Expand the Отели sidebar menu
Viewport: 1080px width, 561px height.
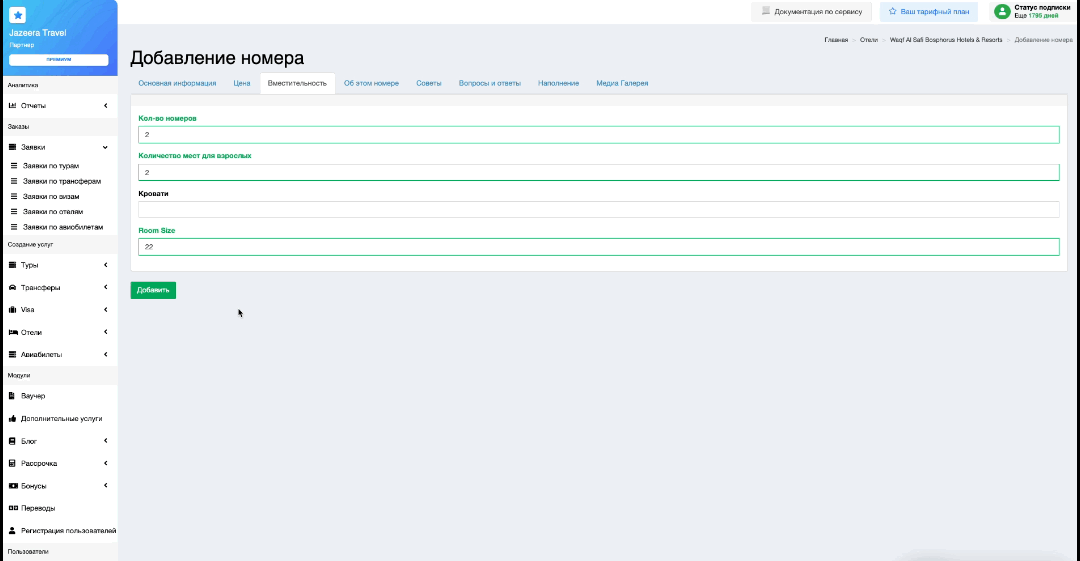pos(58,332)
